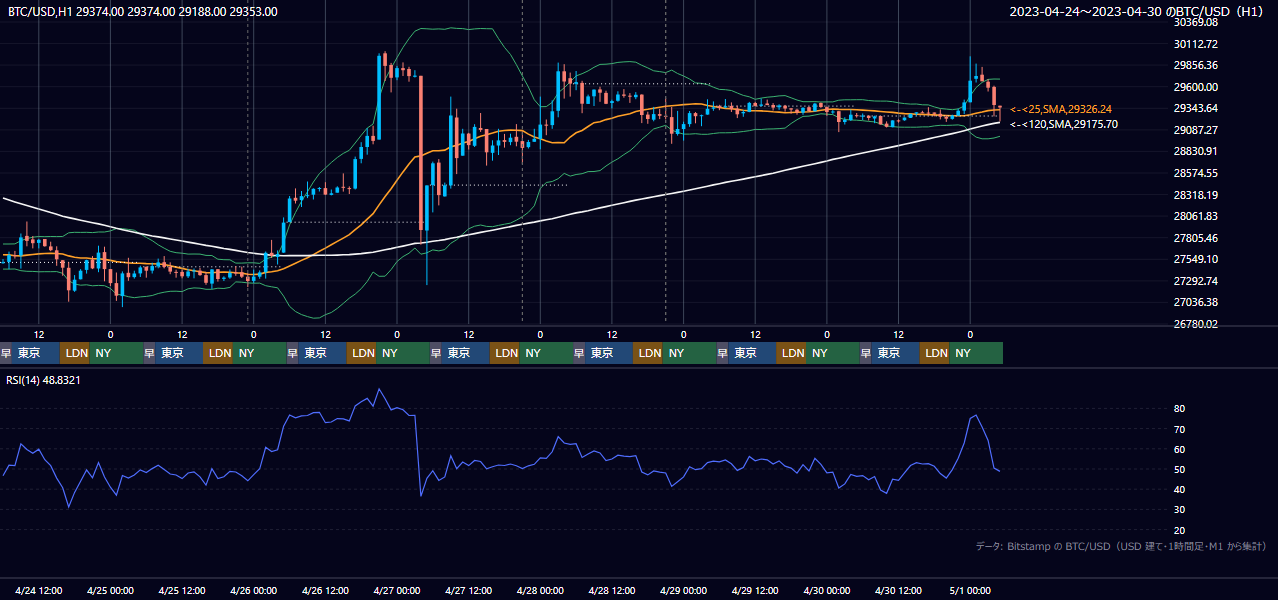Click price axis label 27036.38
This screenshot has height=600, width=1278.
[x=1196, y=302]
